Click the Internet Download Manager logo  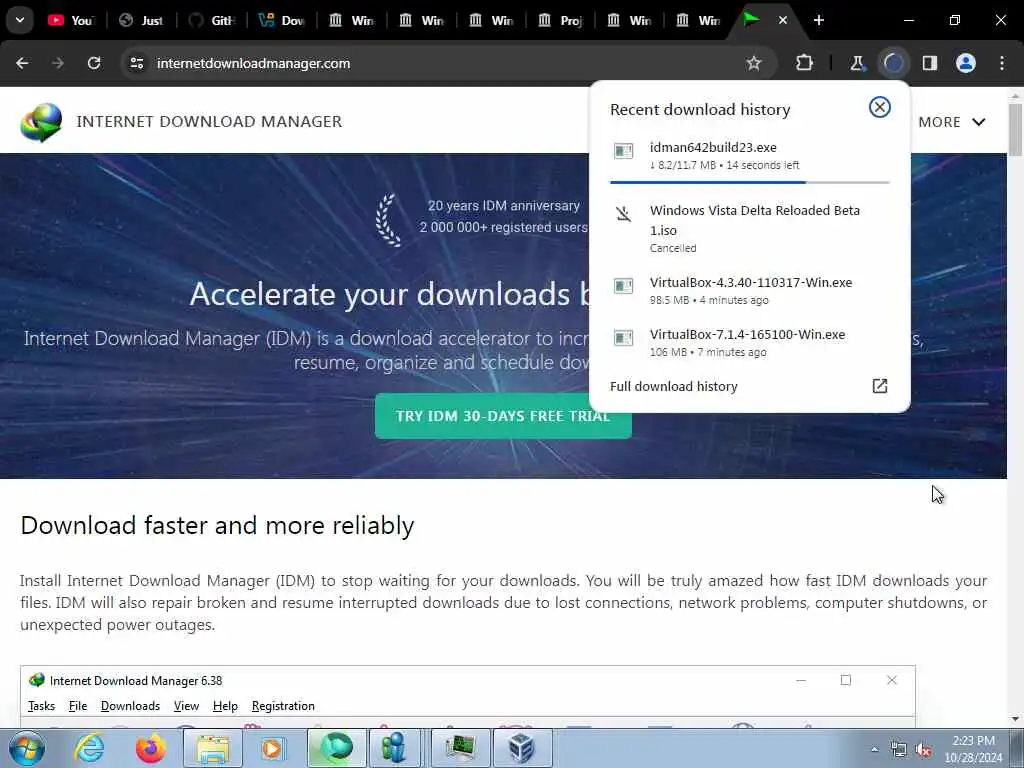coord(41,122)
